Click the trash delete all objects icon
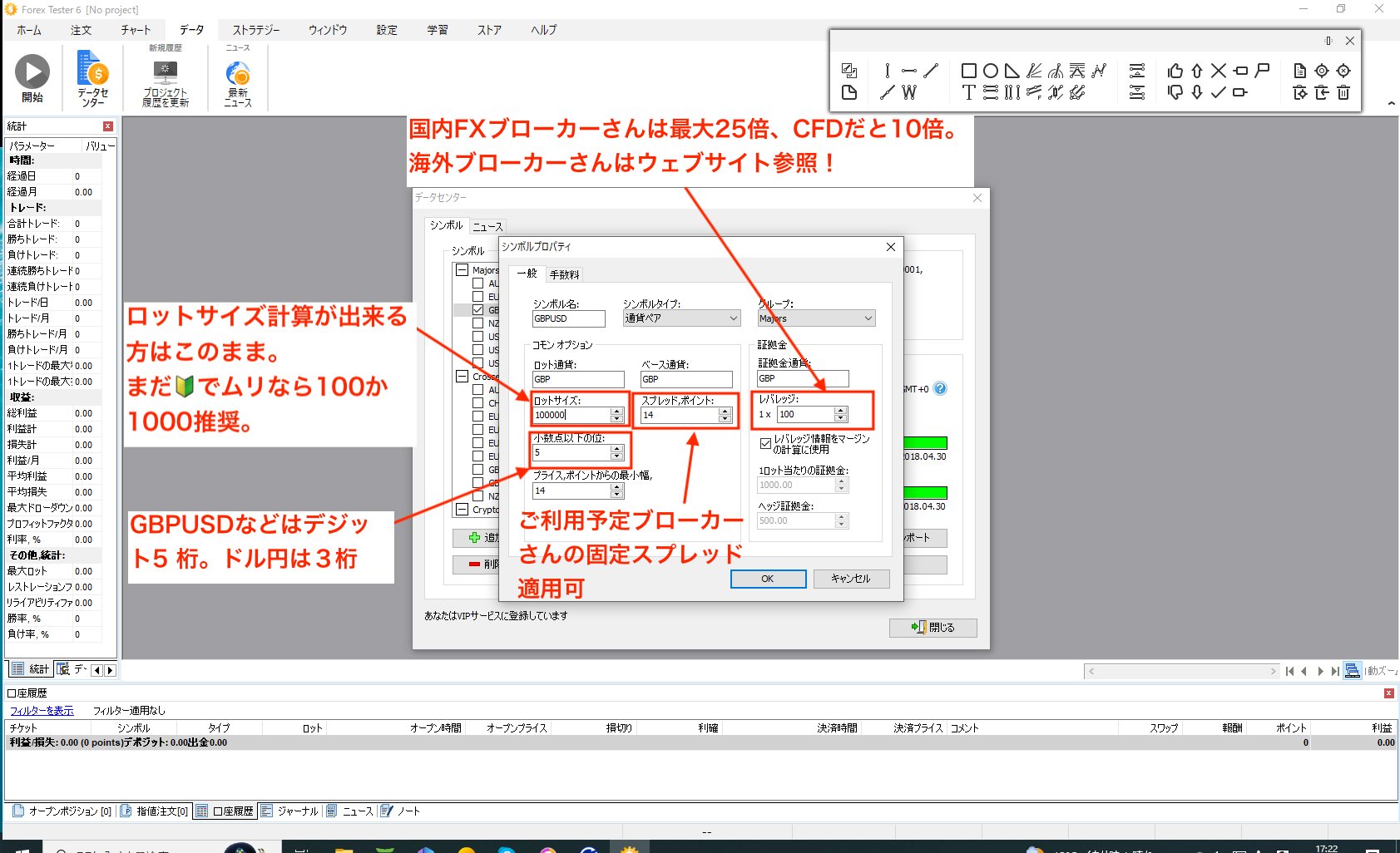The width and height of the screenshot is (1400, 853). point(1343,92)
